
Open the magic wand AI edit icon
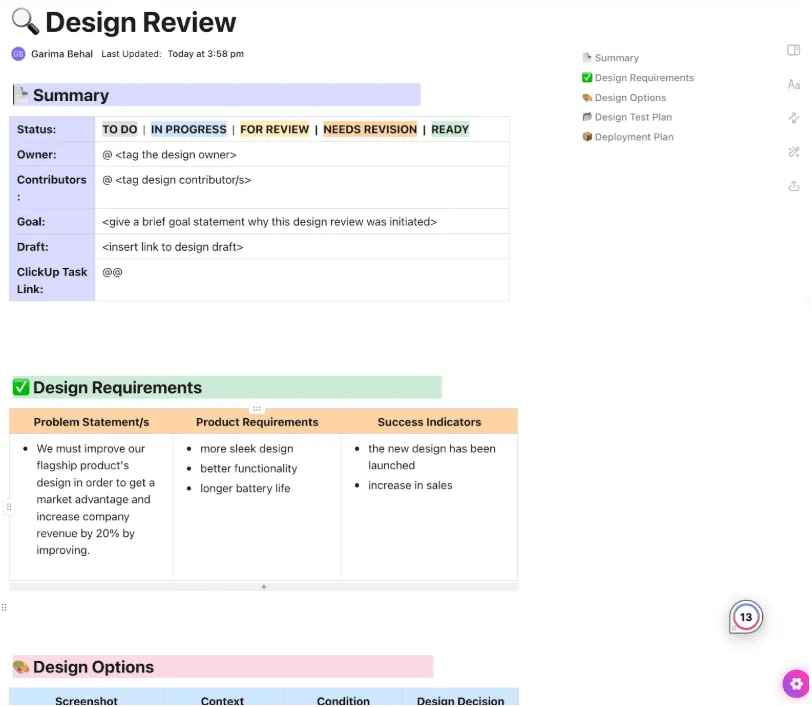(x=793, y=152)
